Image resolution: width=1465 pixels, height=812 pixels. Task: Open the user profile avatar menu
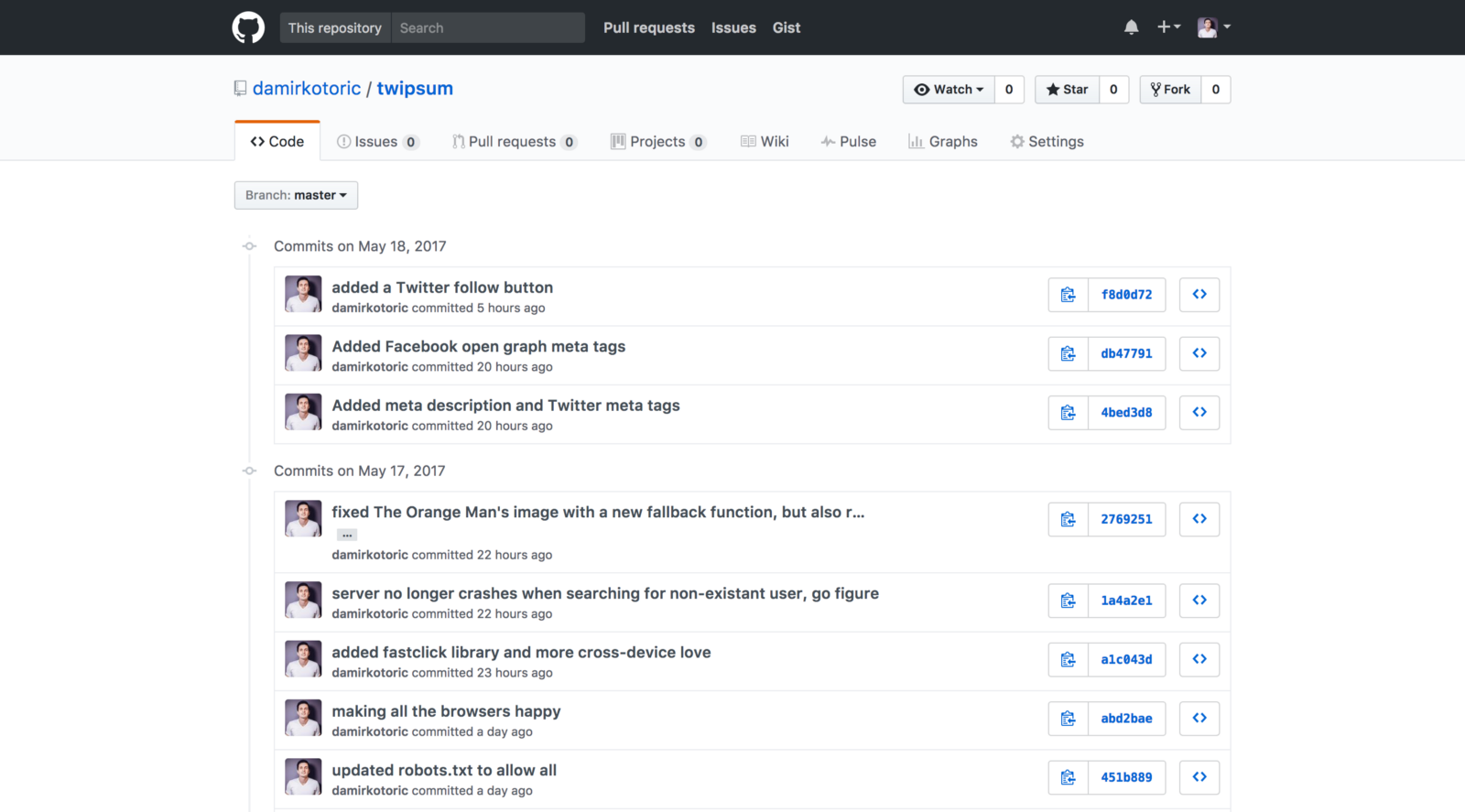1213,27
